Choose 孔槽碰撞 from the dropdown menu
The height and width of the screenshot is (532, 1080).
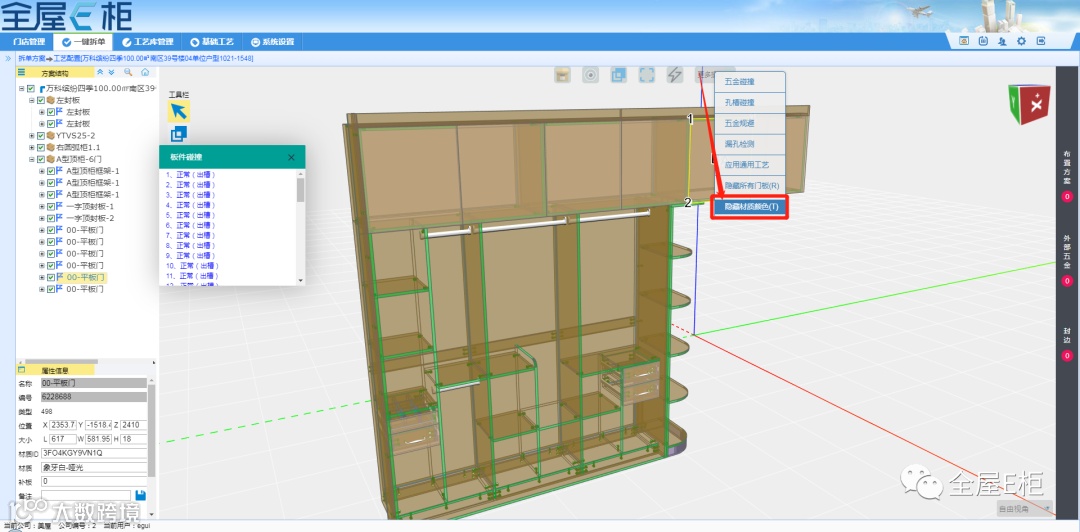click(749, 103)
